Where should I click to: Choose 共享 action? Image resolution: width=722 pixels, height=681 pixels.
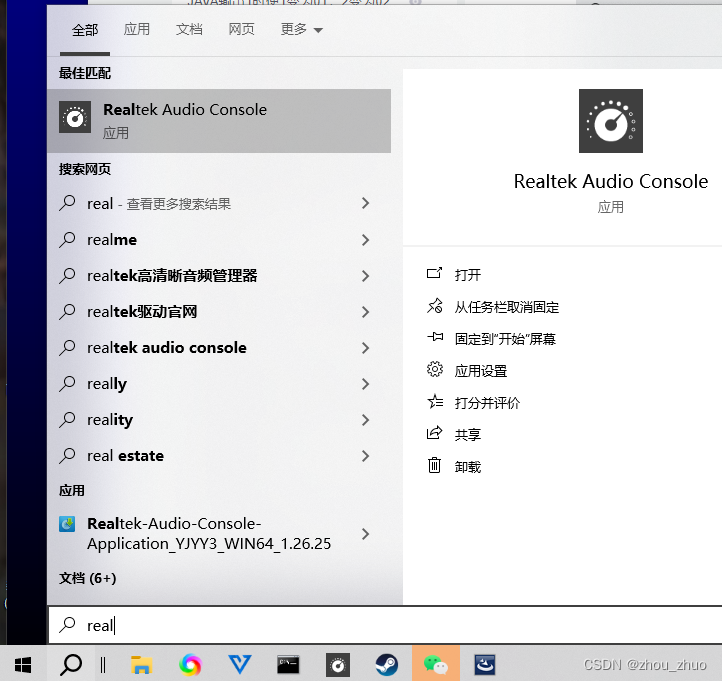[468, 435]
